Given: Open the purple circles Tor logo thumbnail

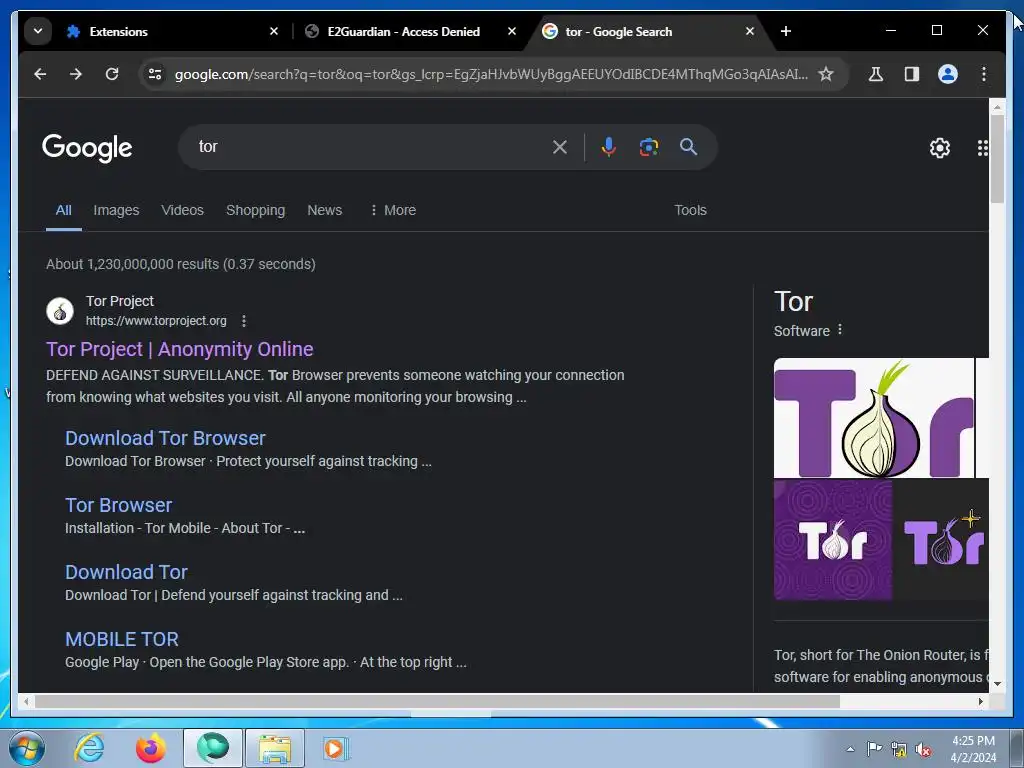Looking at the screenshot, I should coord(833,540).
